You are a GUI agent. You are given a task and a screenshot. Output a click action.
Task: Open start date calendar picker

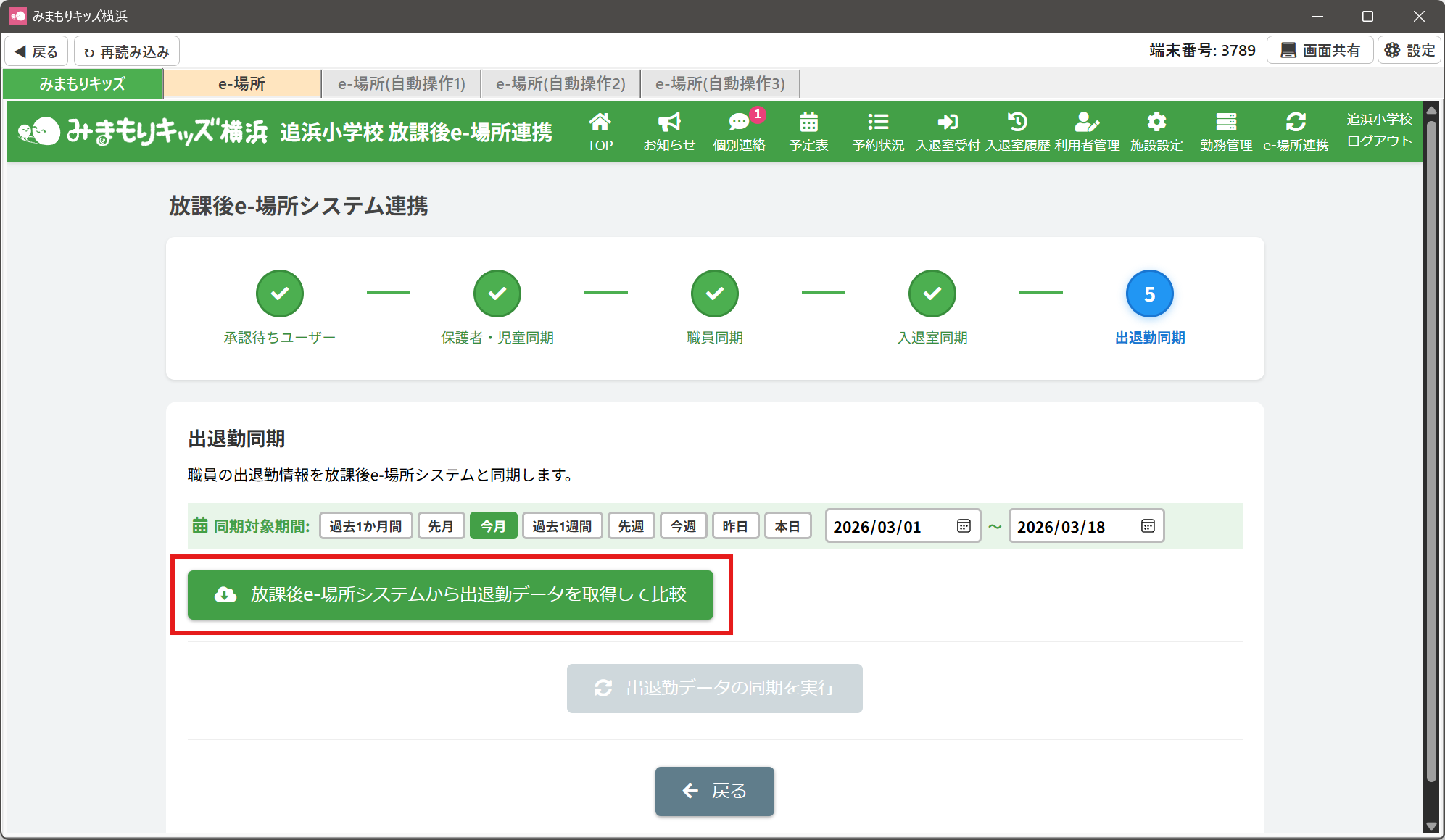[964, 526]
